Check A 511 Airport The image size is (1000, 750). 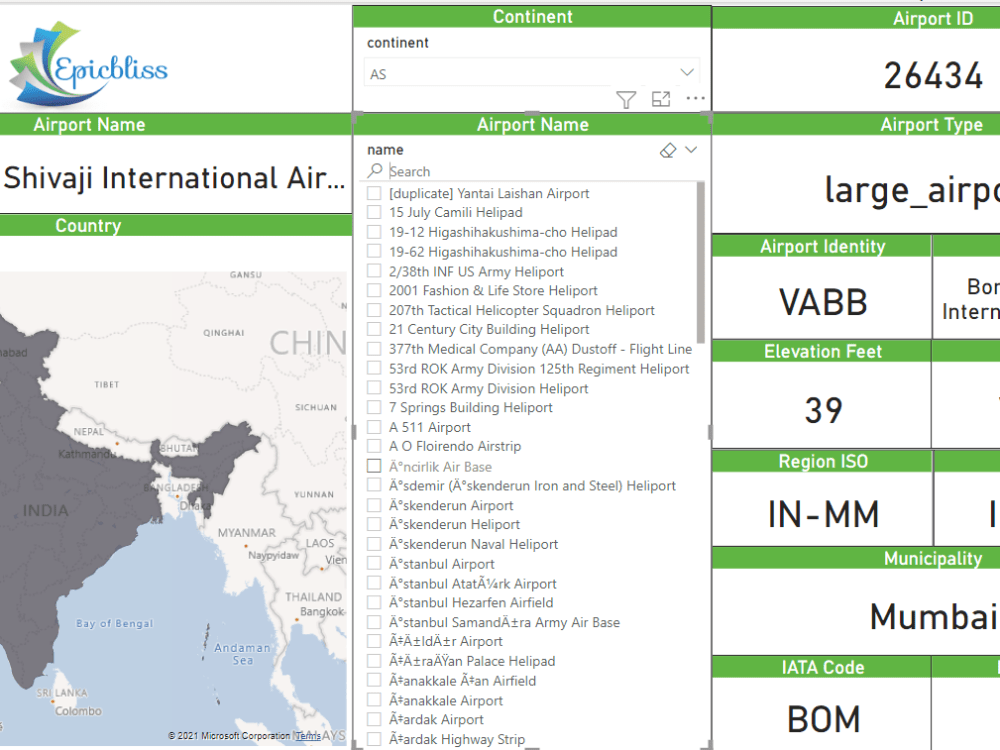(374, 427)
